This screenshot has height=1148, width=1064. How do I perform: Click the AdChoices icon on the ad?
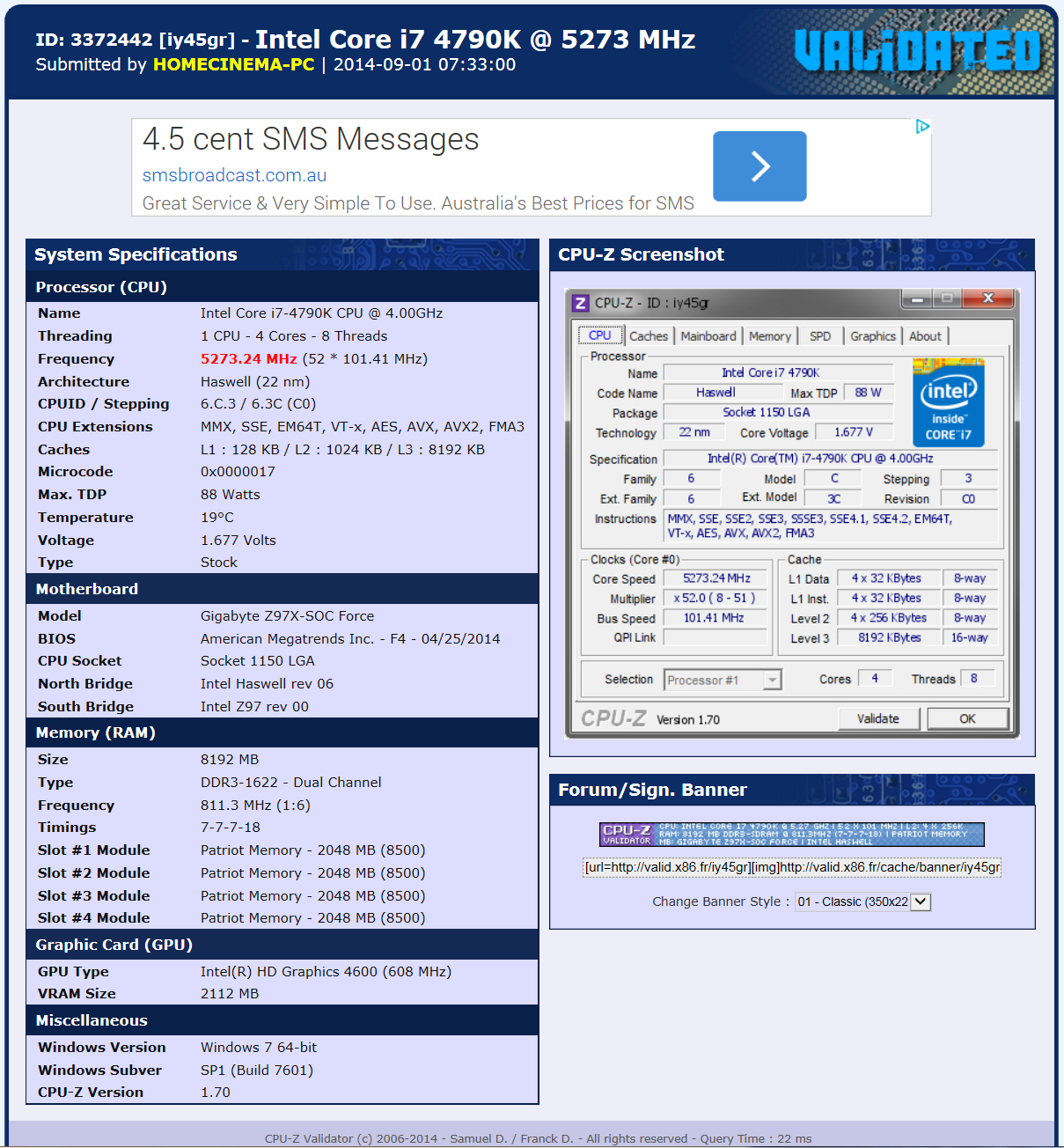[x=922, y=127]
